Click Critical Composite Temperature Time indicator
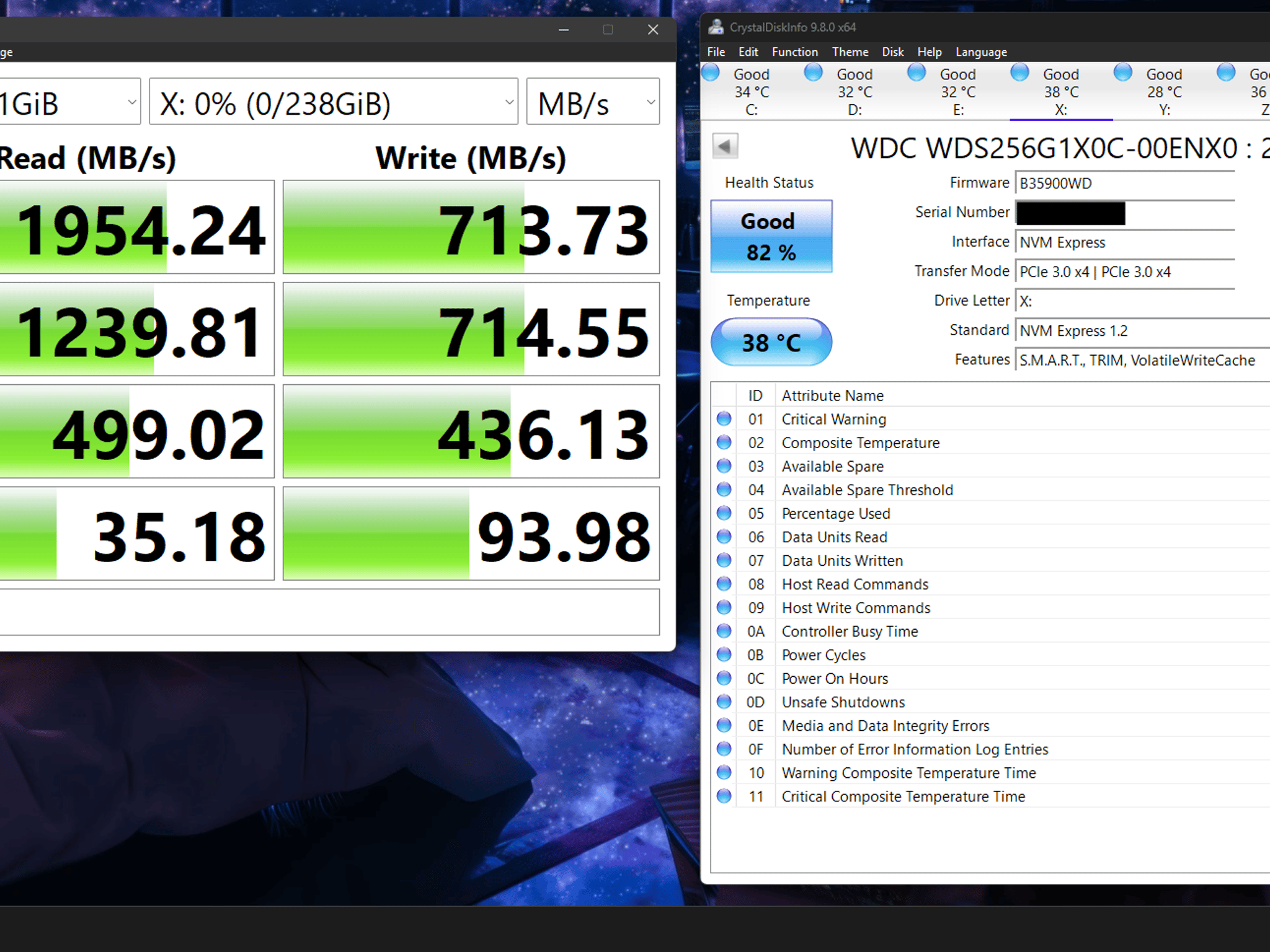This screenshot has width=1270, height=952. click(x=724, y=796)
